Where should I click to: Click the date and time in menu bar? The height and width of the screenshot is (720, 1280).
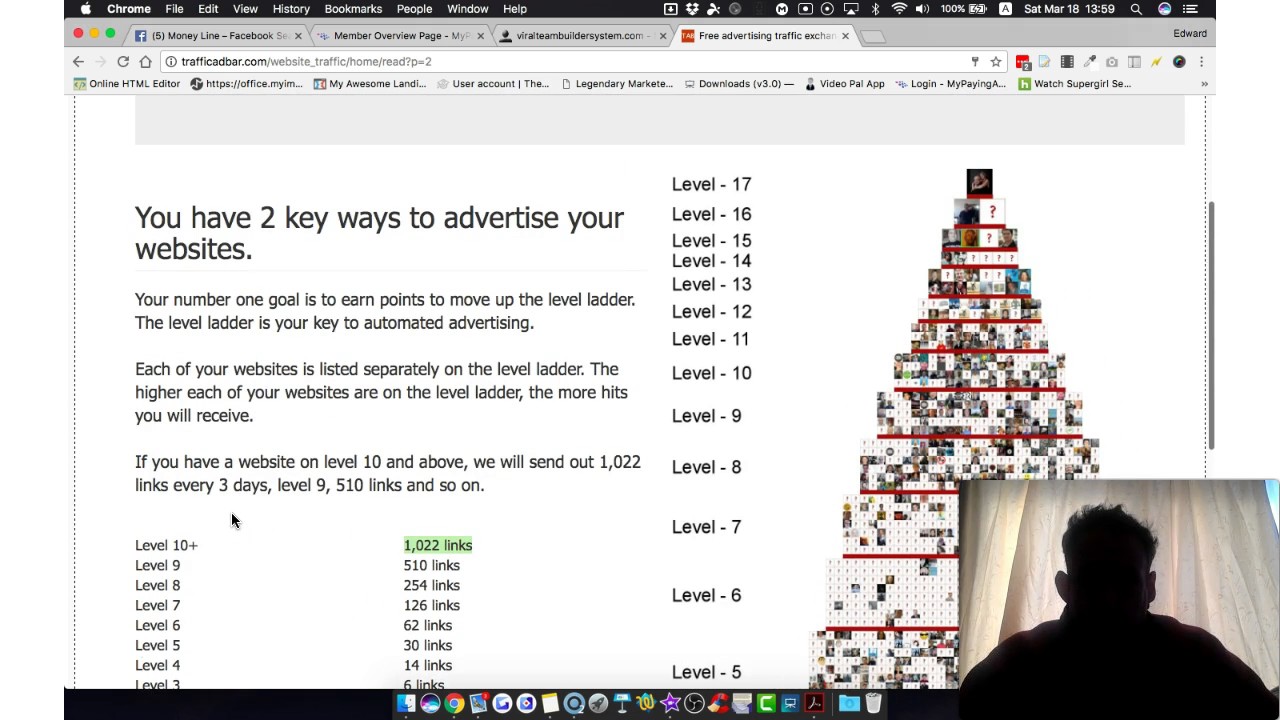[x=1071, y=9]
